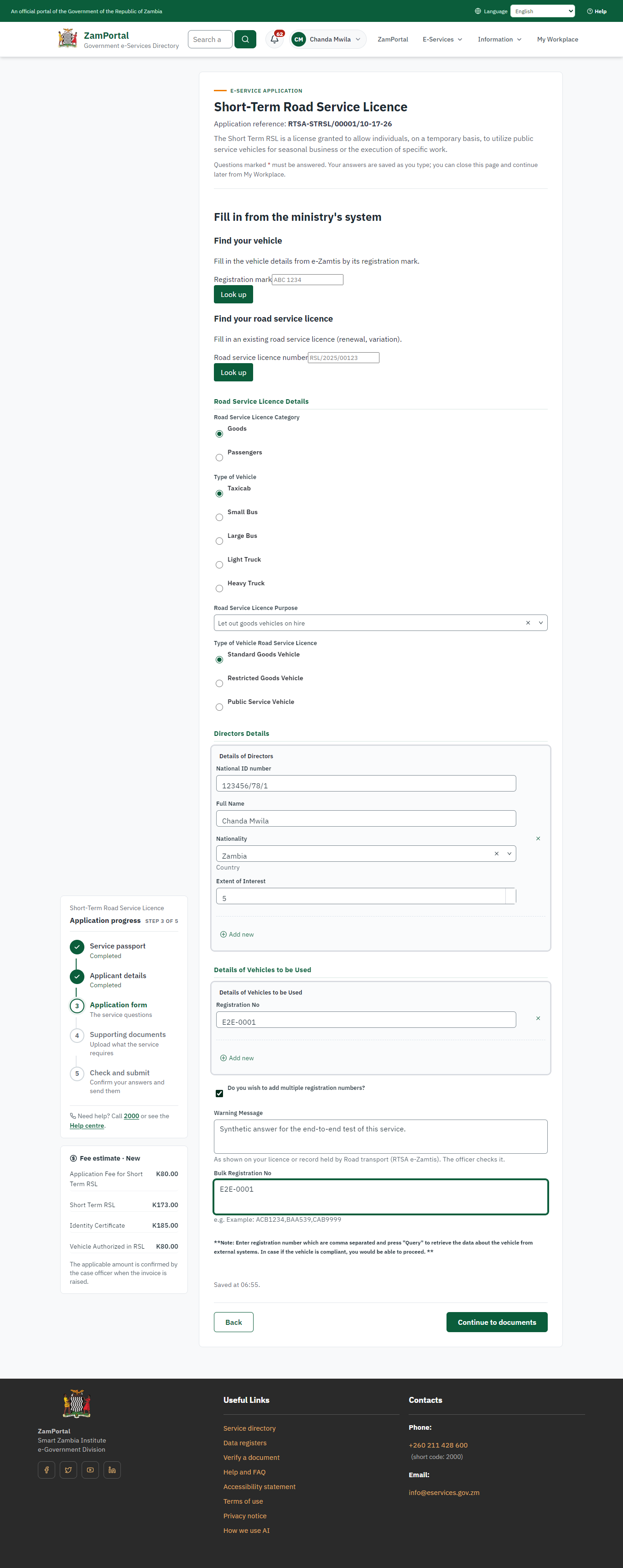Click Continue to documents button

point(497,1322)
